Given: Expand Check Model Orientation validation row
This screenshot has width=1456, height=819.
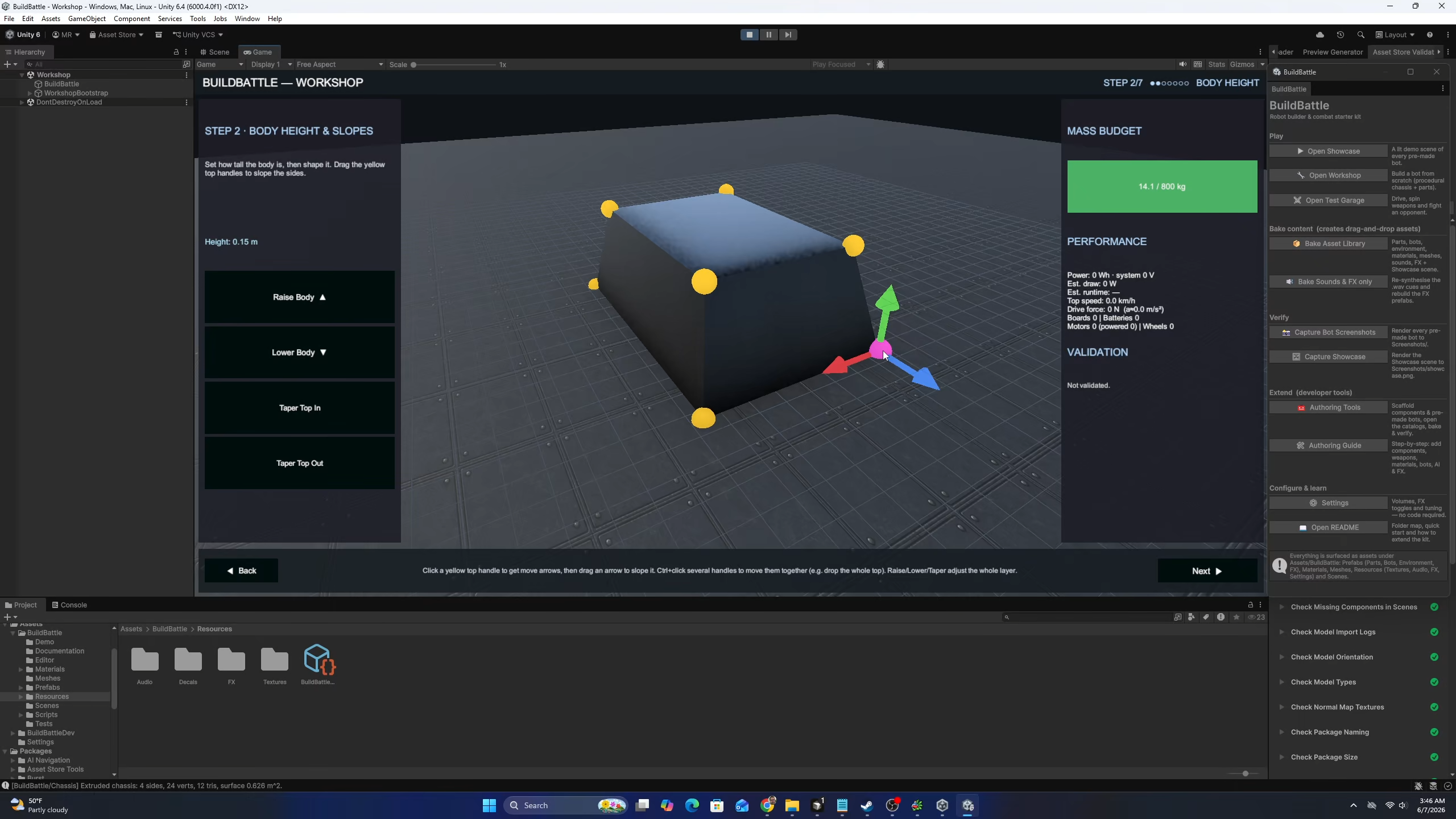Looking at the screenshot, I should 1281,657.
